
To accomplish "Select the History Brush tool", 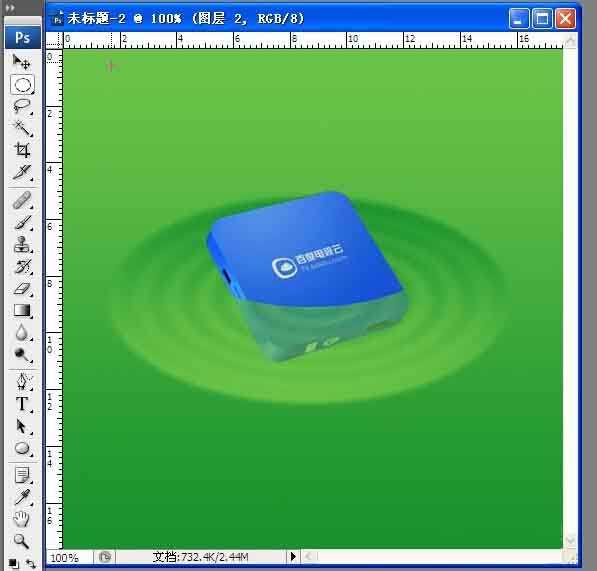I will (x=22, y=266).
